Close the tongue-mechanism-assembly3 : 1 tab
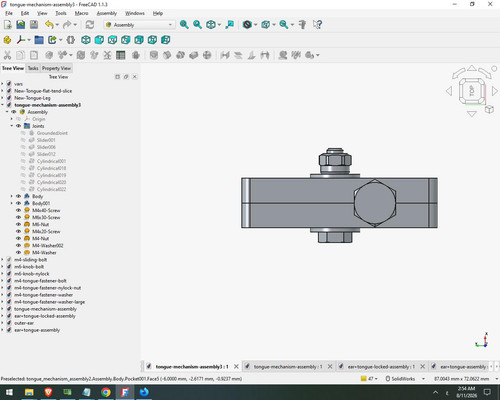Screen dimensions: 500x400 [x=236, y=366]
